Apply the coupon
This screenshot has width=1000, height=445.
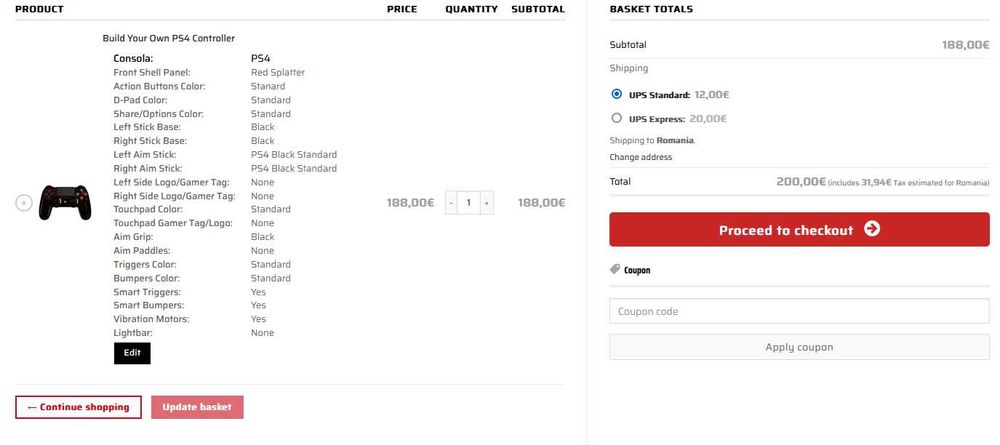(799, 347)
